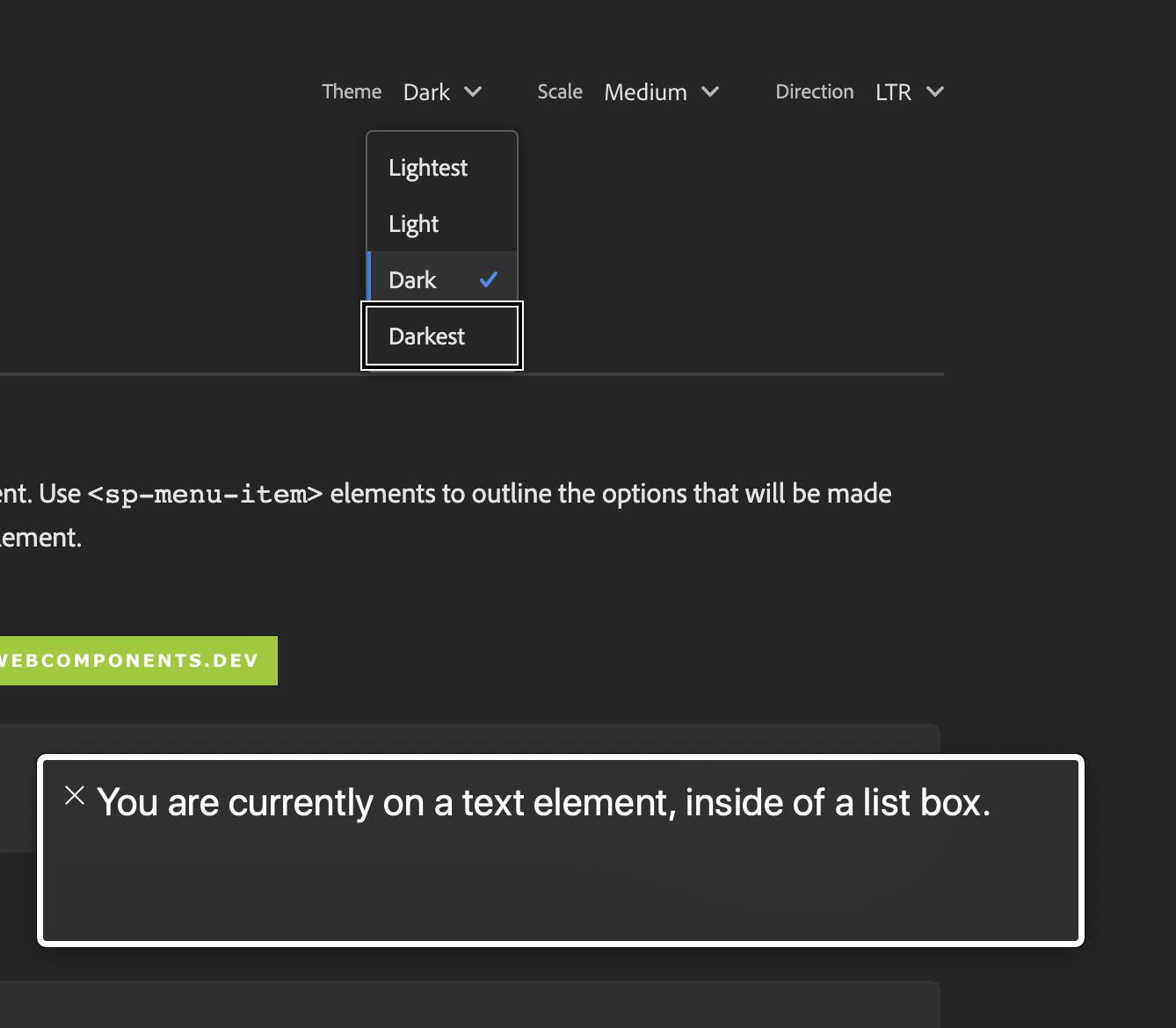Select the Lightest theme option
Viewport: 1176px width, 1028px height.
428,167
